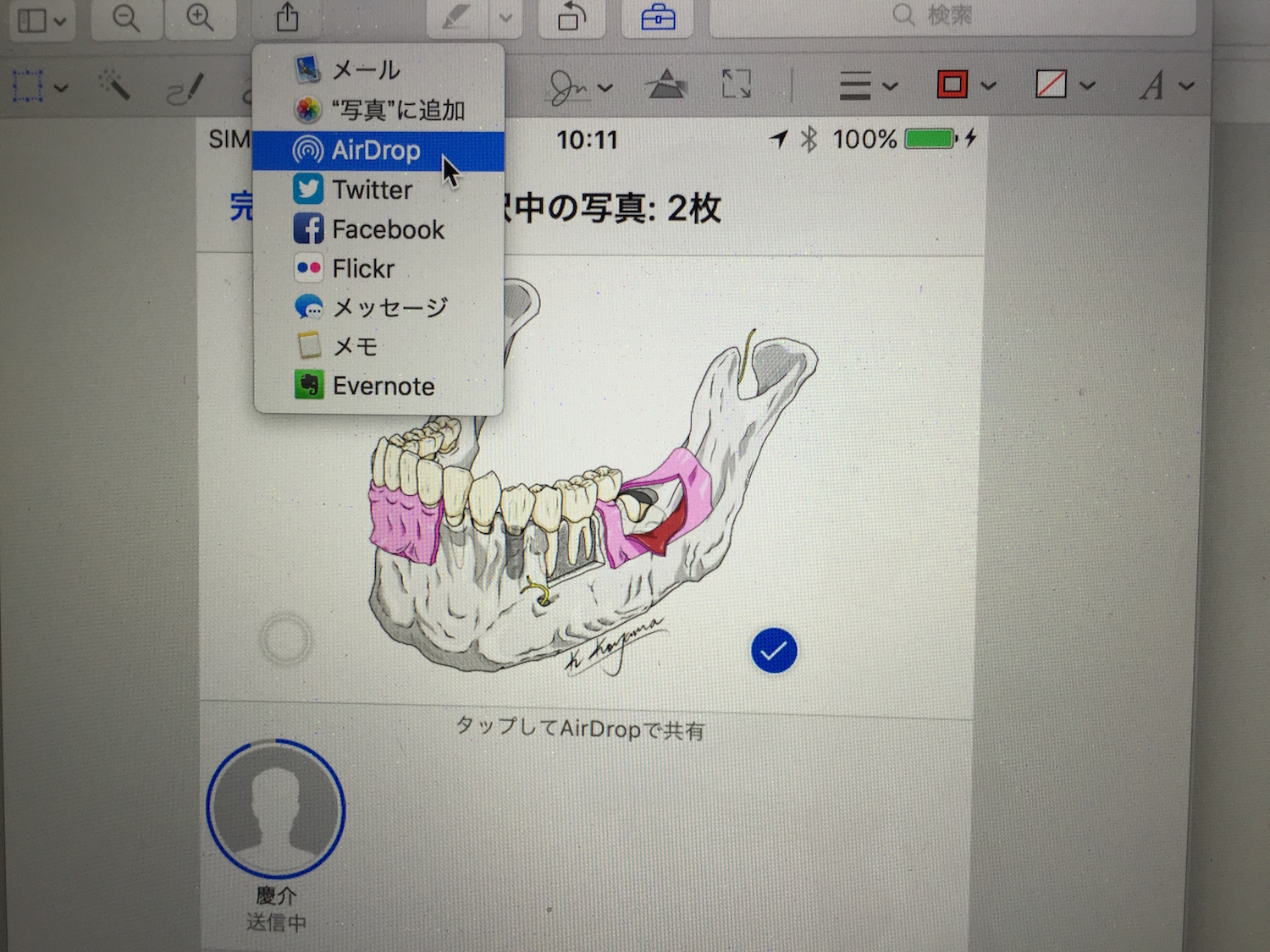Open the red border color picker
Image resolution: width=1270 pixels, height=952 pixels.
(x=966, y=85)
